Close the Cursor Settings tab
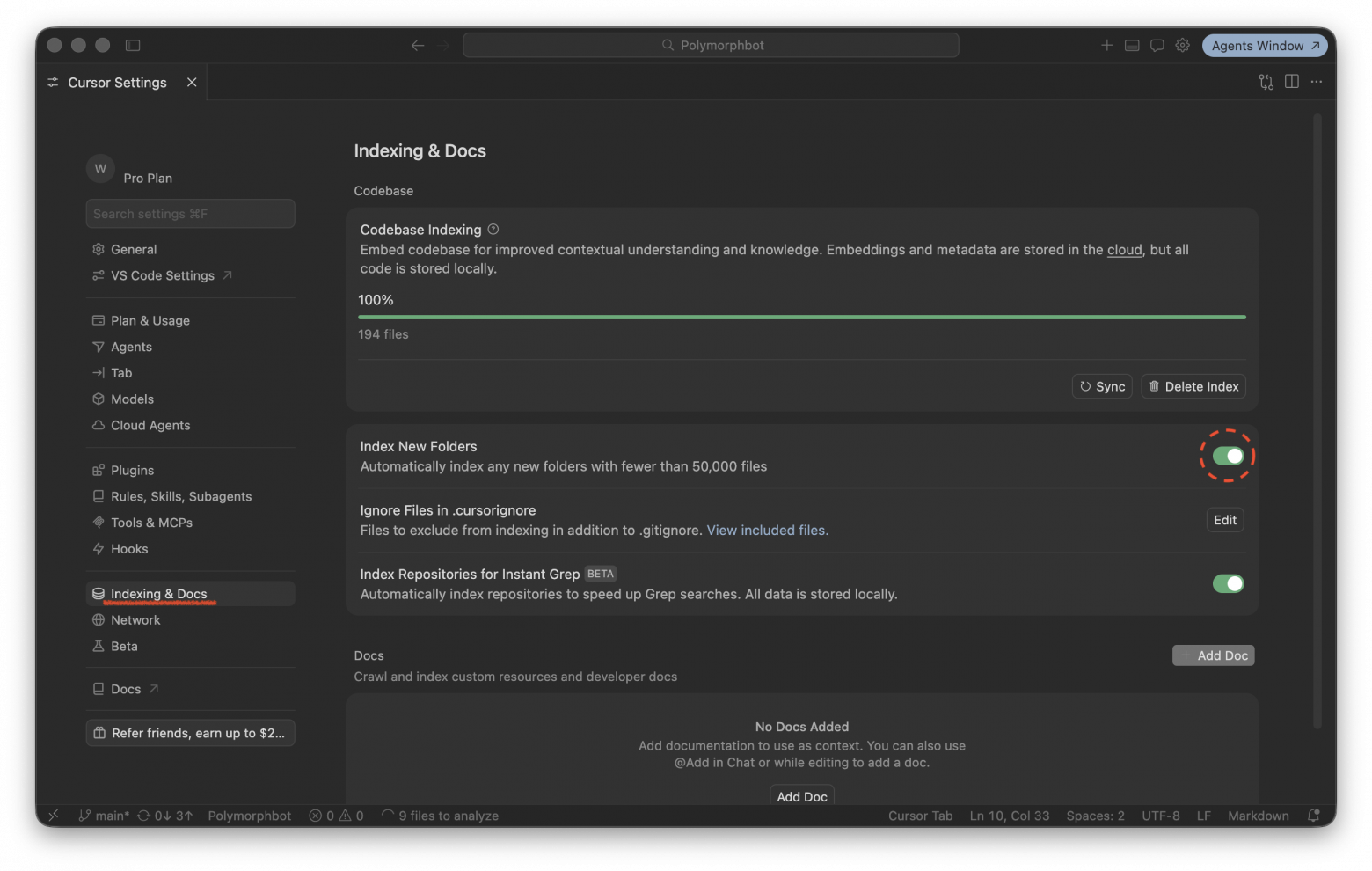 pos(192,82)
